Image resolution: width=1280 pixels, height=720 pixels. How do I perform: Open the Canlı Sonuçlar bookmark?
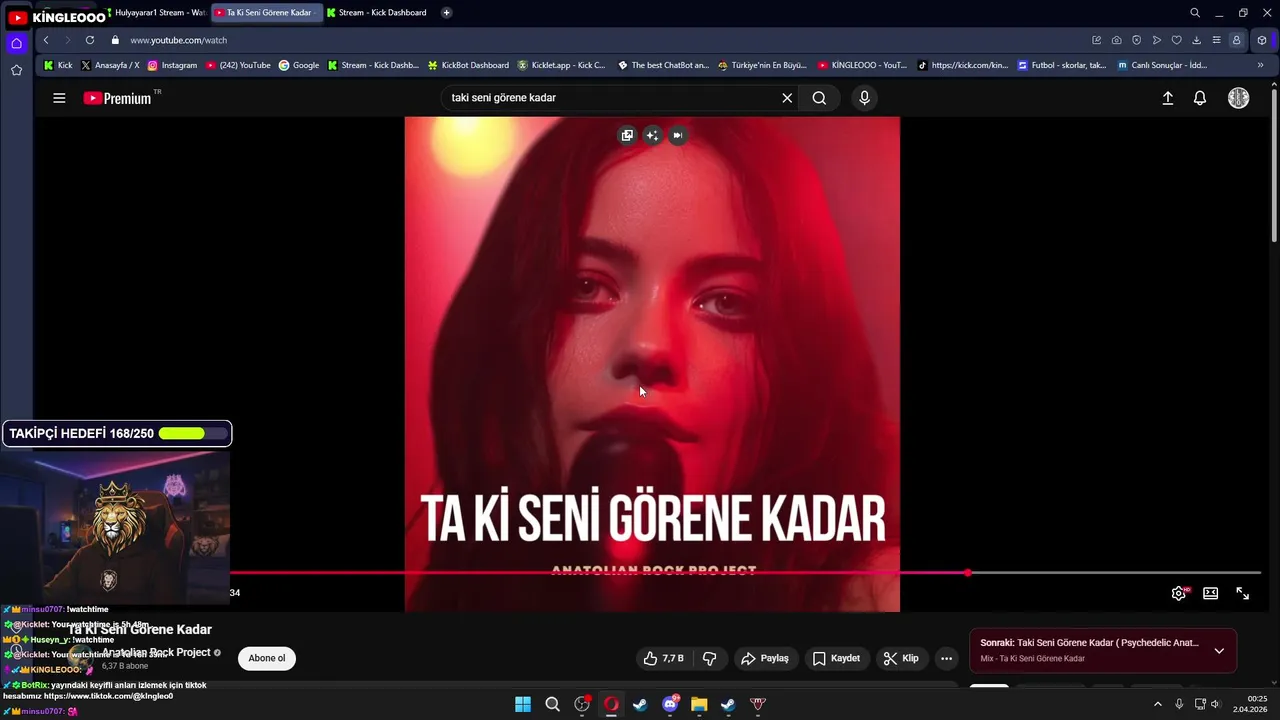pos(1162,65)
